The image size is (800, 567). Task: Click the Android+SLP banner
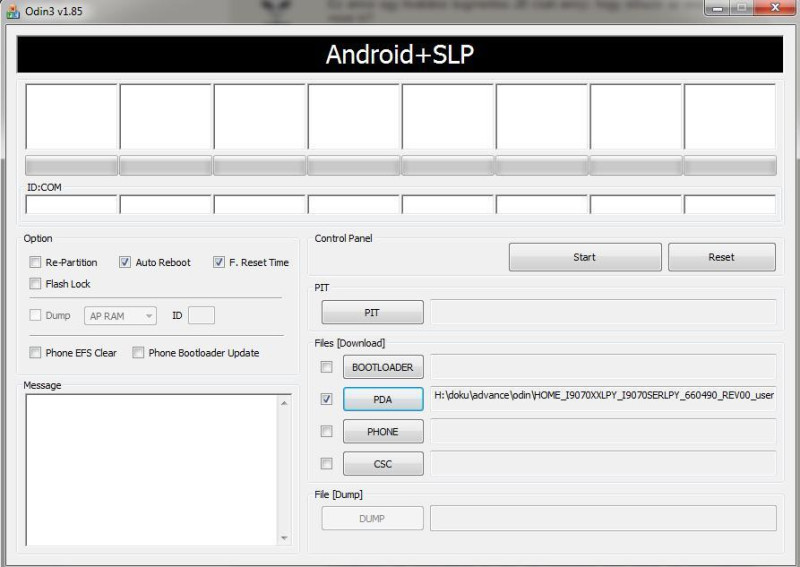pos(400,54)
